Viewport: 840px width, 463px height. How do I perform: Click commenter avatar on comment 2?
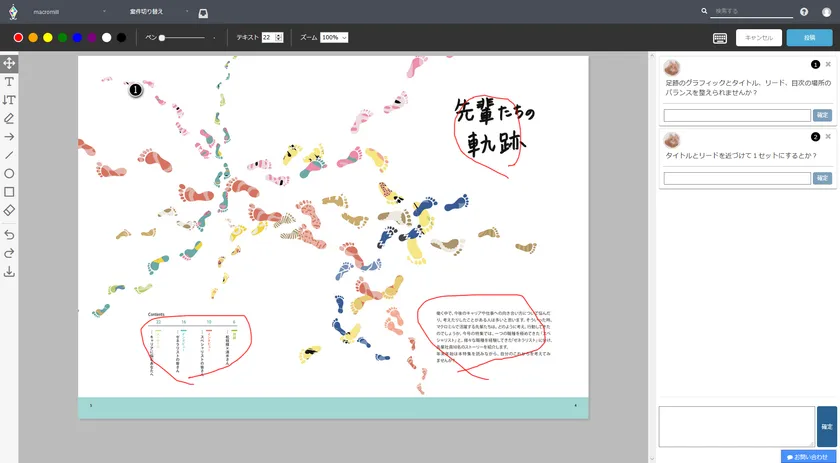pyautogui.click(x=672, y=140)
